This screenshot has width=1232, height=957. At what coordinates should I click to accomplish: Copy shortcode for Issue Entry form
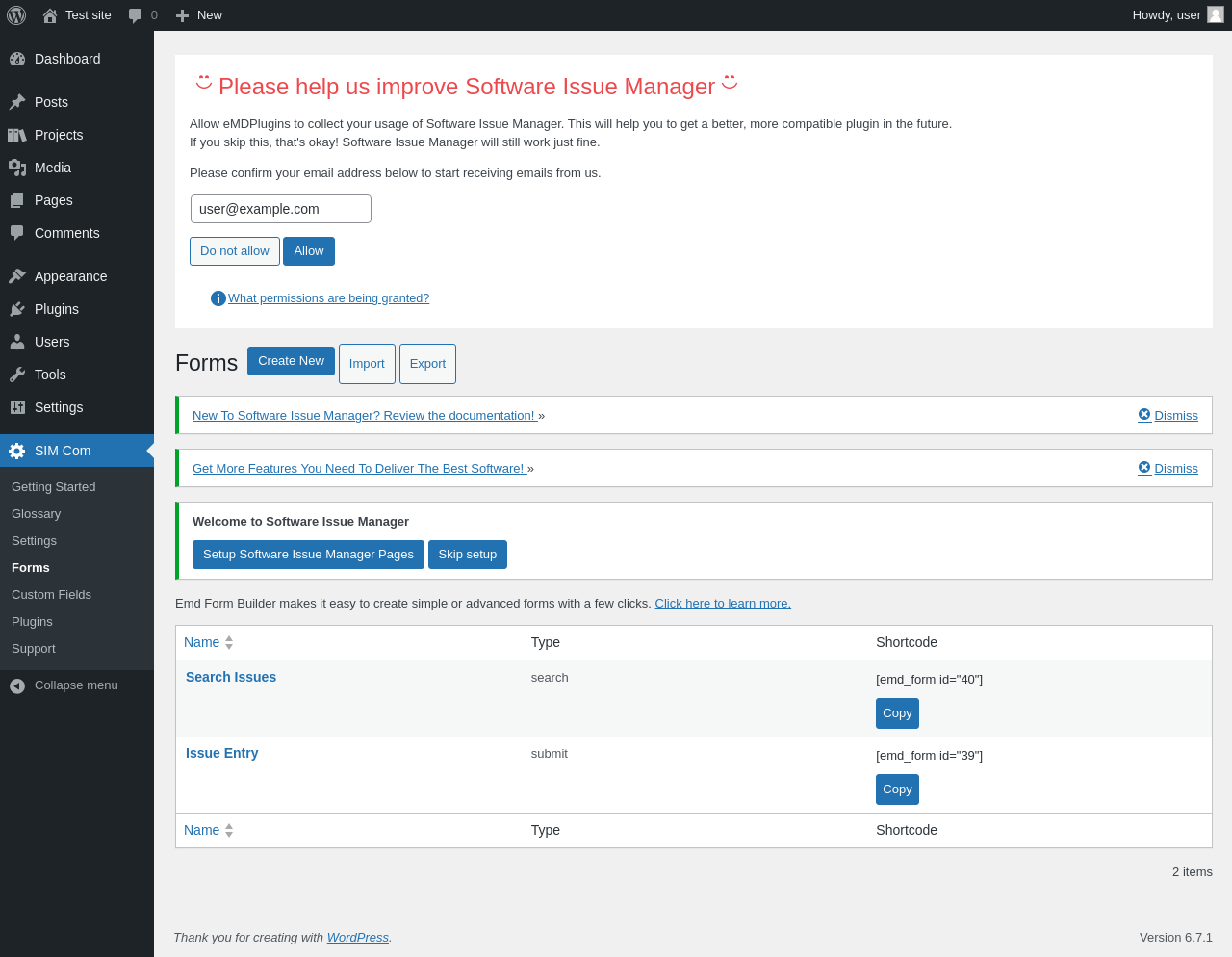[x=897, y=789]
